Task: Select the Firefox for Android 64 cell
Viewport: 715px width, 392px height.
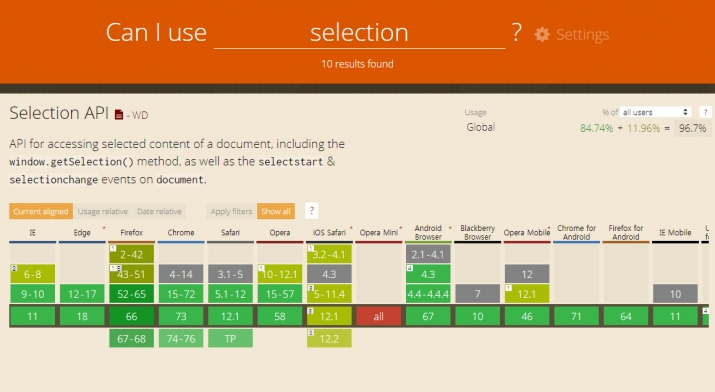Action: 626,316
